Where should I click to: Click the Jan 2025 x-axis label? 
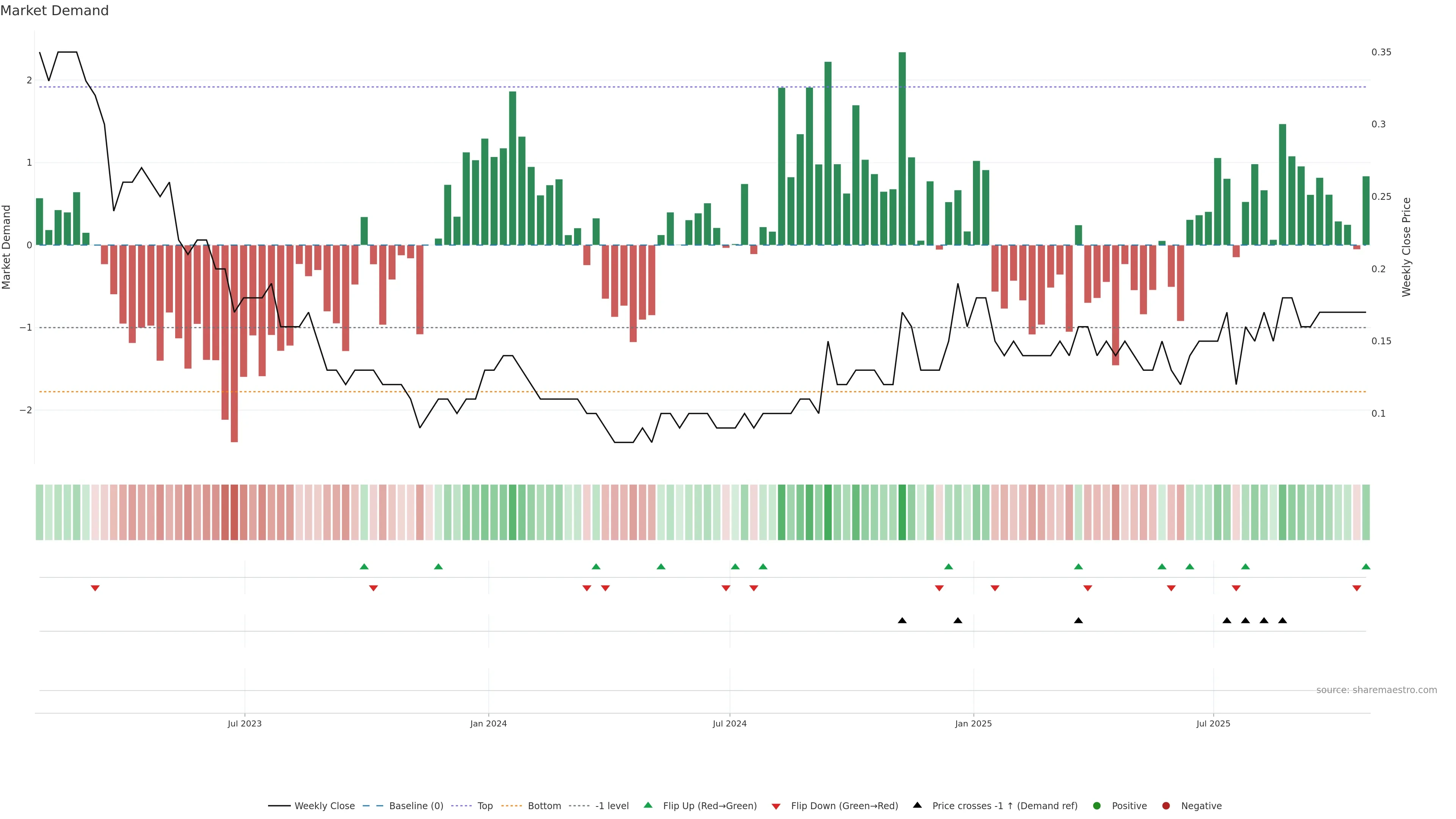tap(973, 723)
